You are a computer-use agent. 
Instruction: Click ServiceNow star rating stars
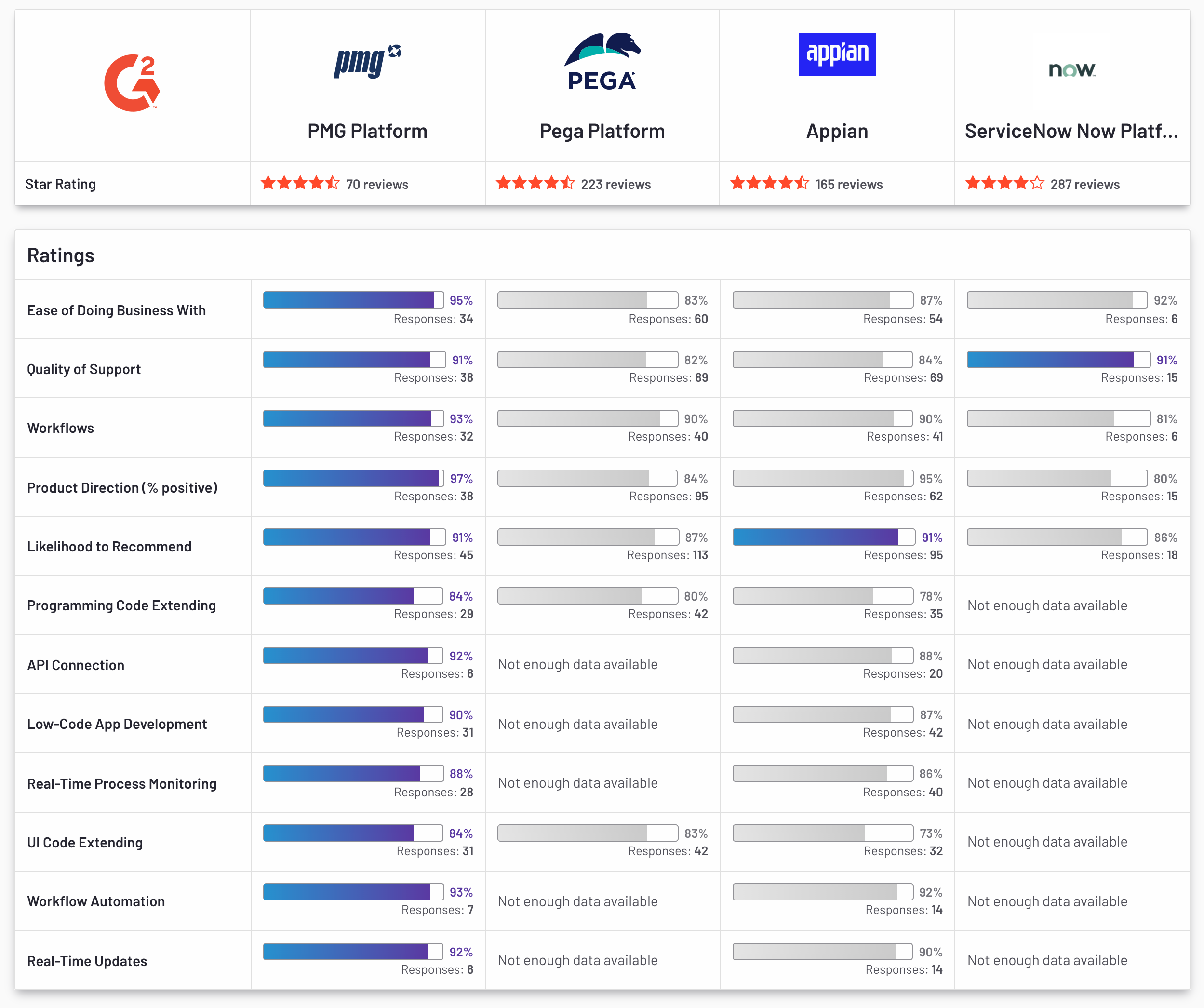[1004, 184]
